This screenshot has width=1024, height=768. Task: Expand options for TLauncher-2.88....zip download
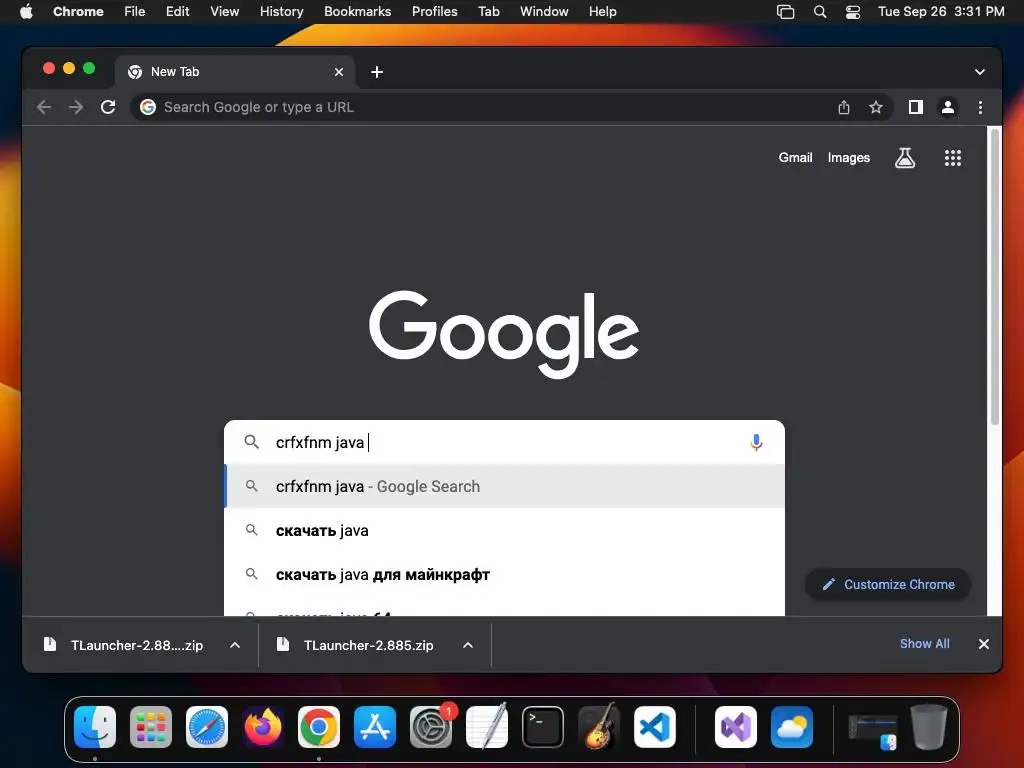click(235, 645)
